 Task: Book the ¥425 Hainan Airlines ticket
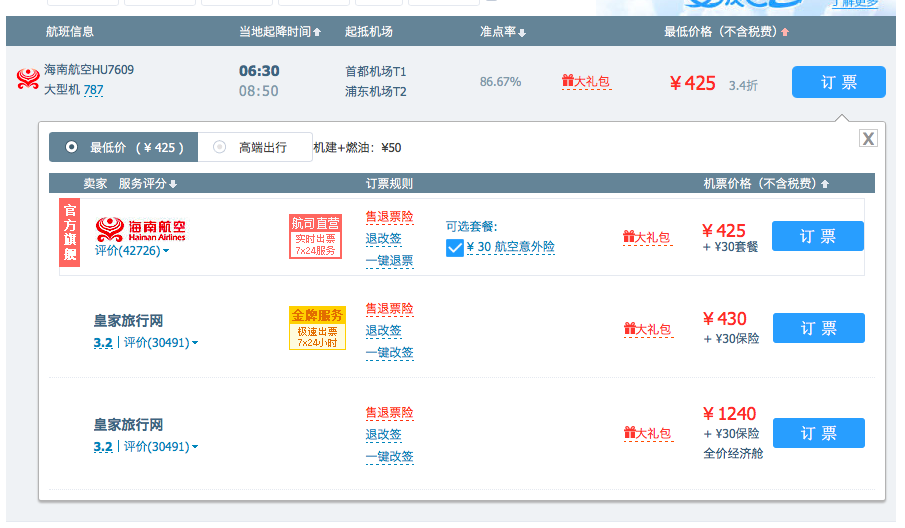coord(818,236)
